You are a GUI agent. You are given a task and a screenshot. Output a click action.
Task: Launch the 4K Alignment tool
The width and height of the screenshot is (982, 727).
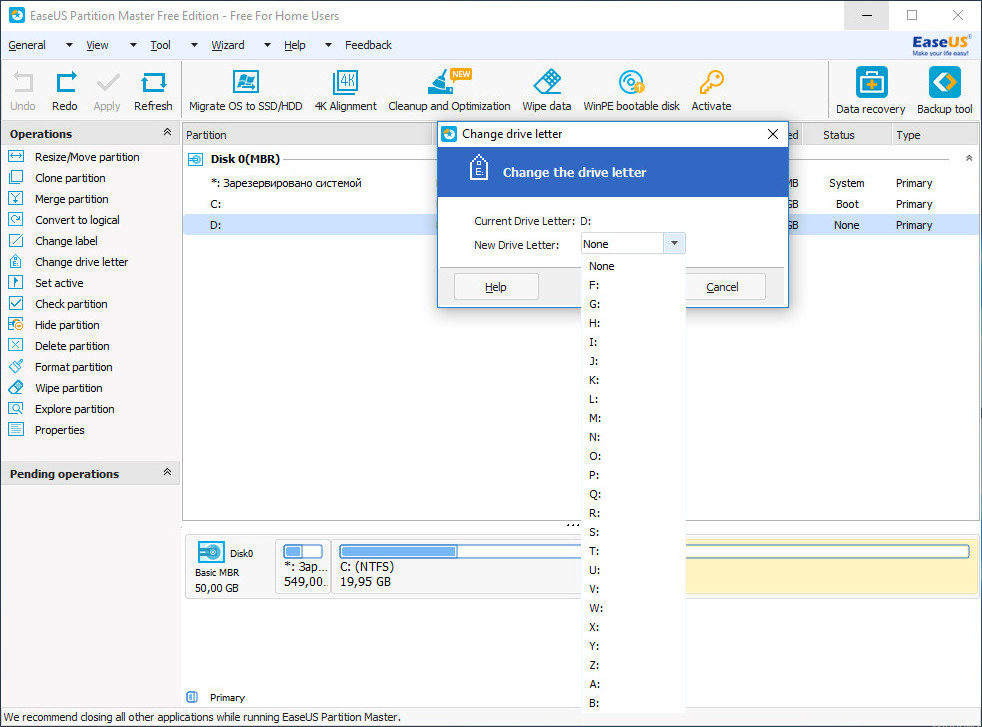point(346,91)
